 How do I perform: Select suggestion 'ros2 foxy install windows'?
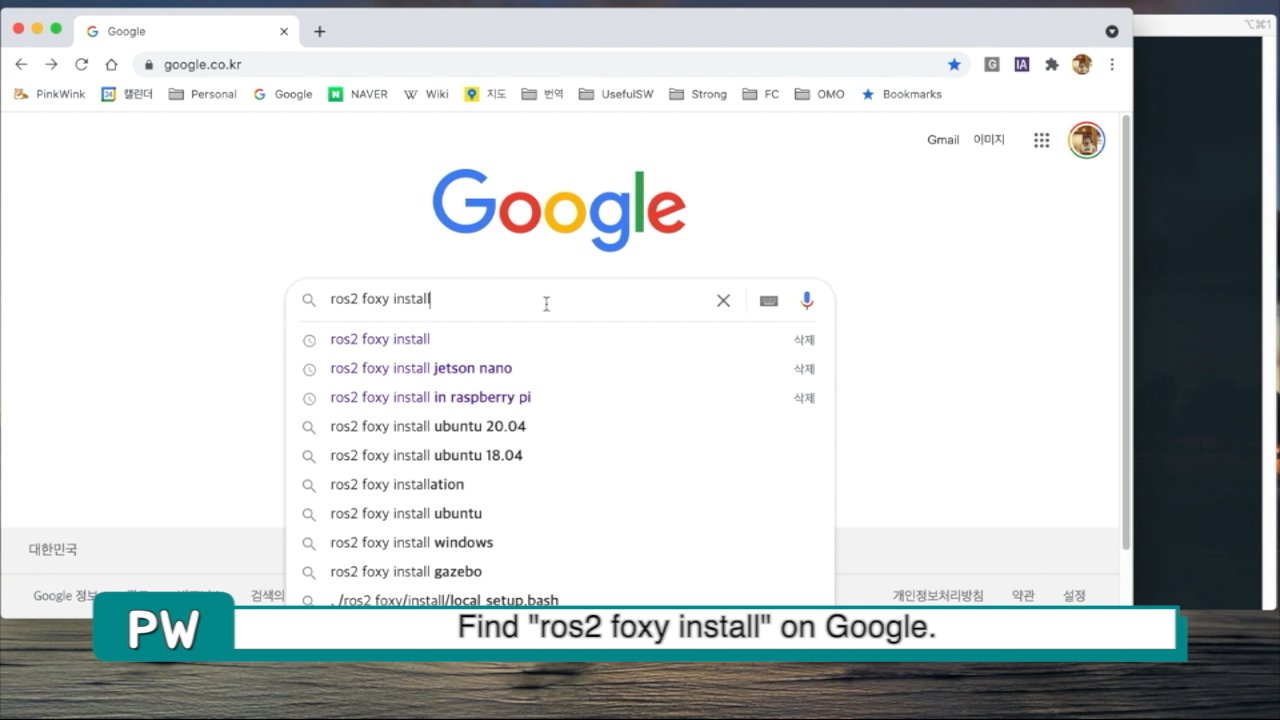point(560,542)
